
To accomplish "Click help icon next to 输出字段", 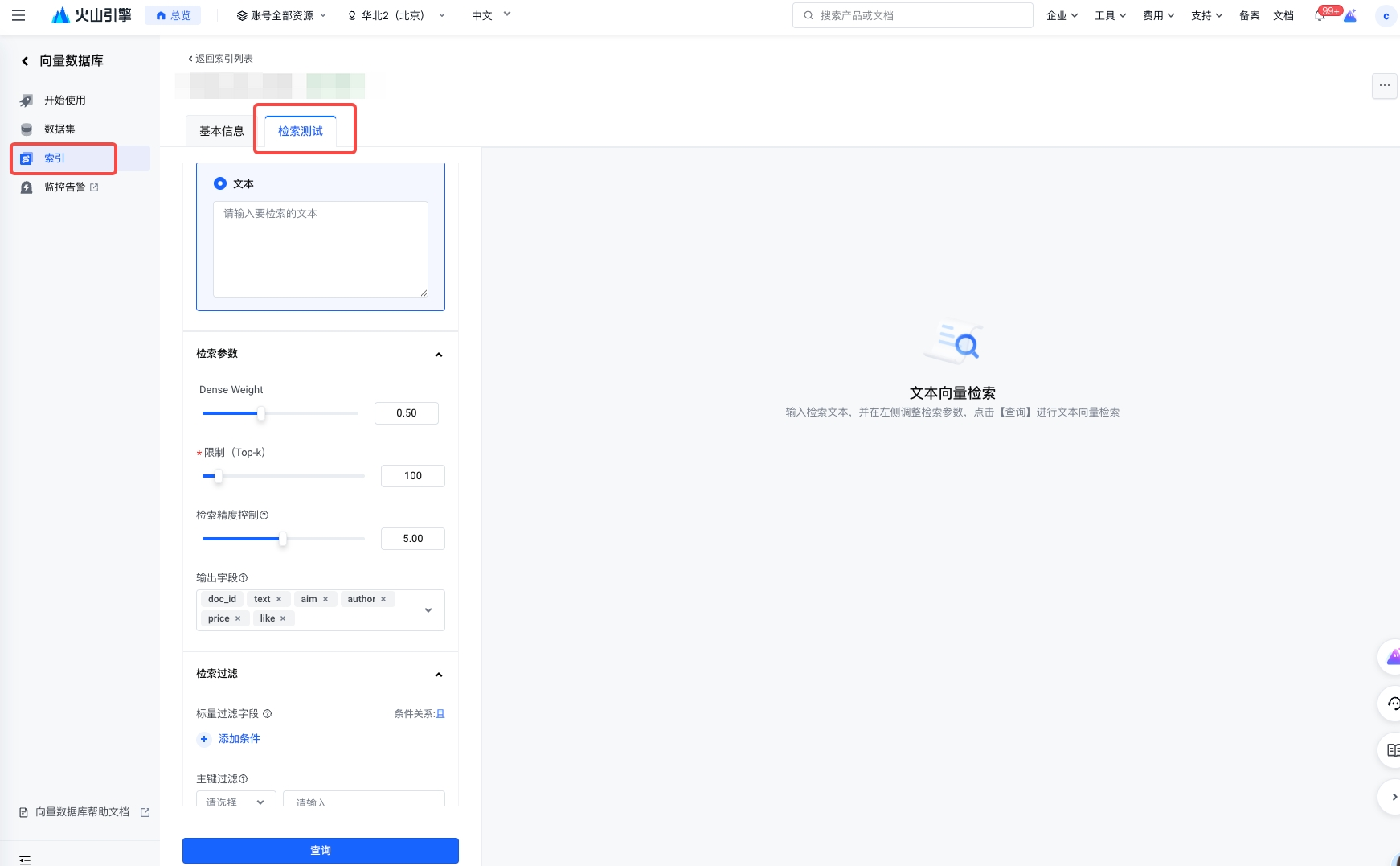I will [x=244, y=578].
